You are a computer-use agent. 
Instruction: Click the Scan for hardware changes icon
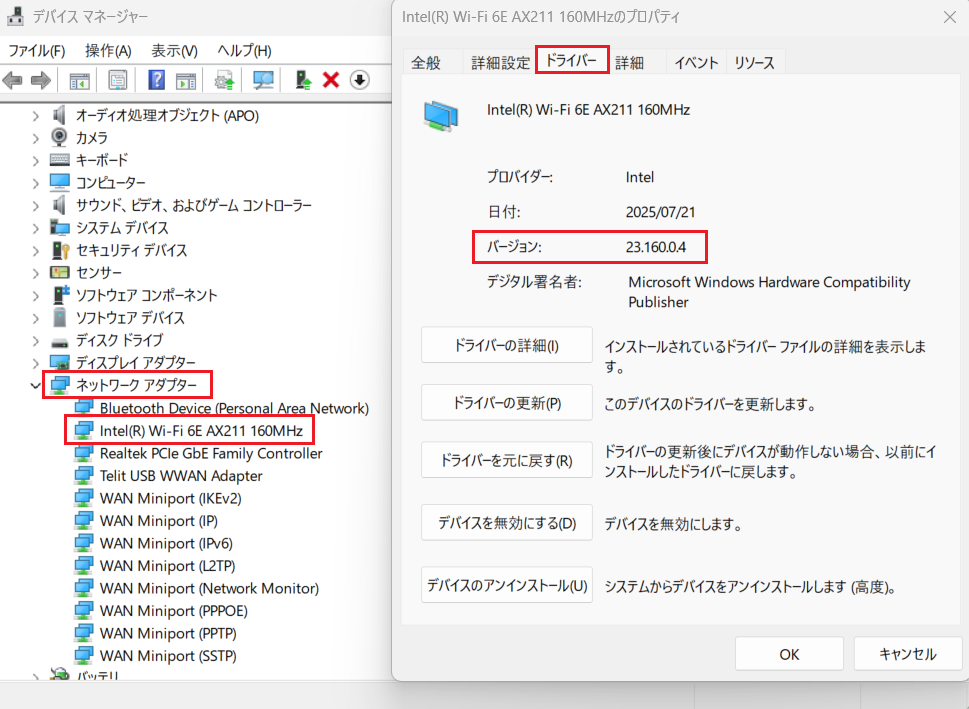263,80
